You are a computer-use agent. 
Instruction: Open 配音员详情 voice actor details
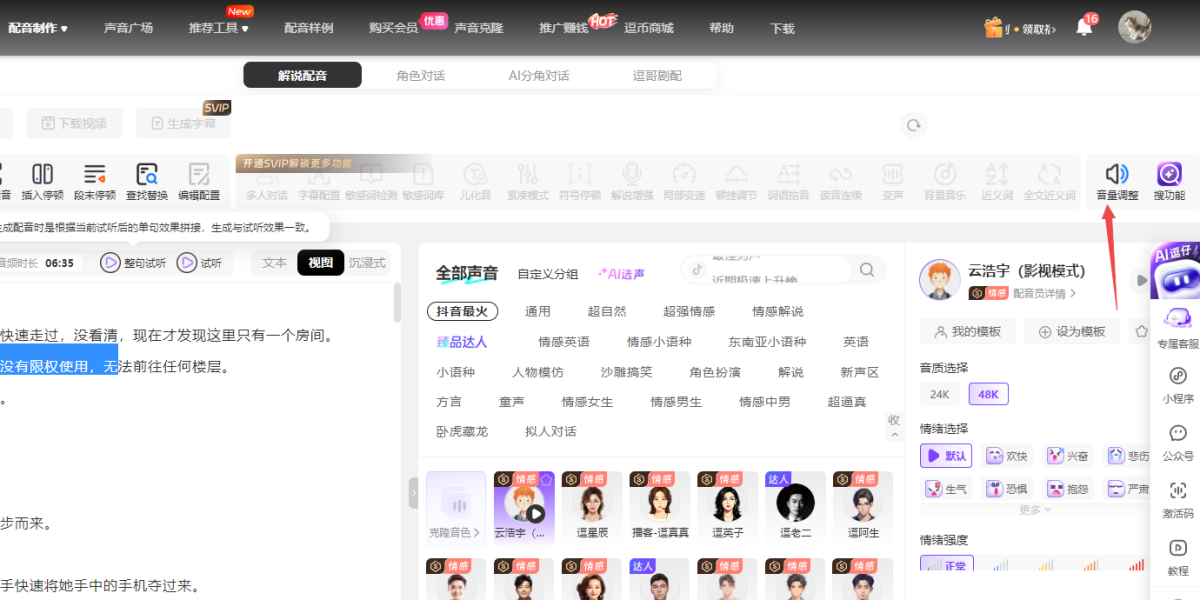click(1044, 293)
